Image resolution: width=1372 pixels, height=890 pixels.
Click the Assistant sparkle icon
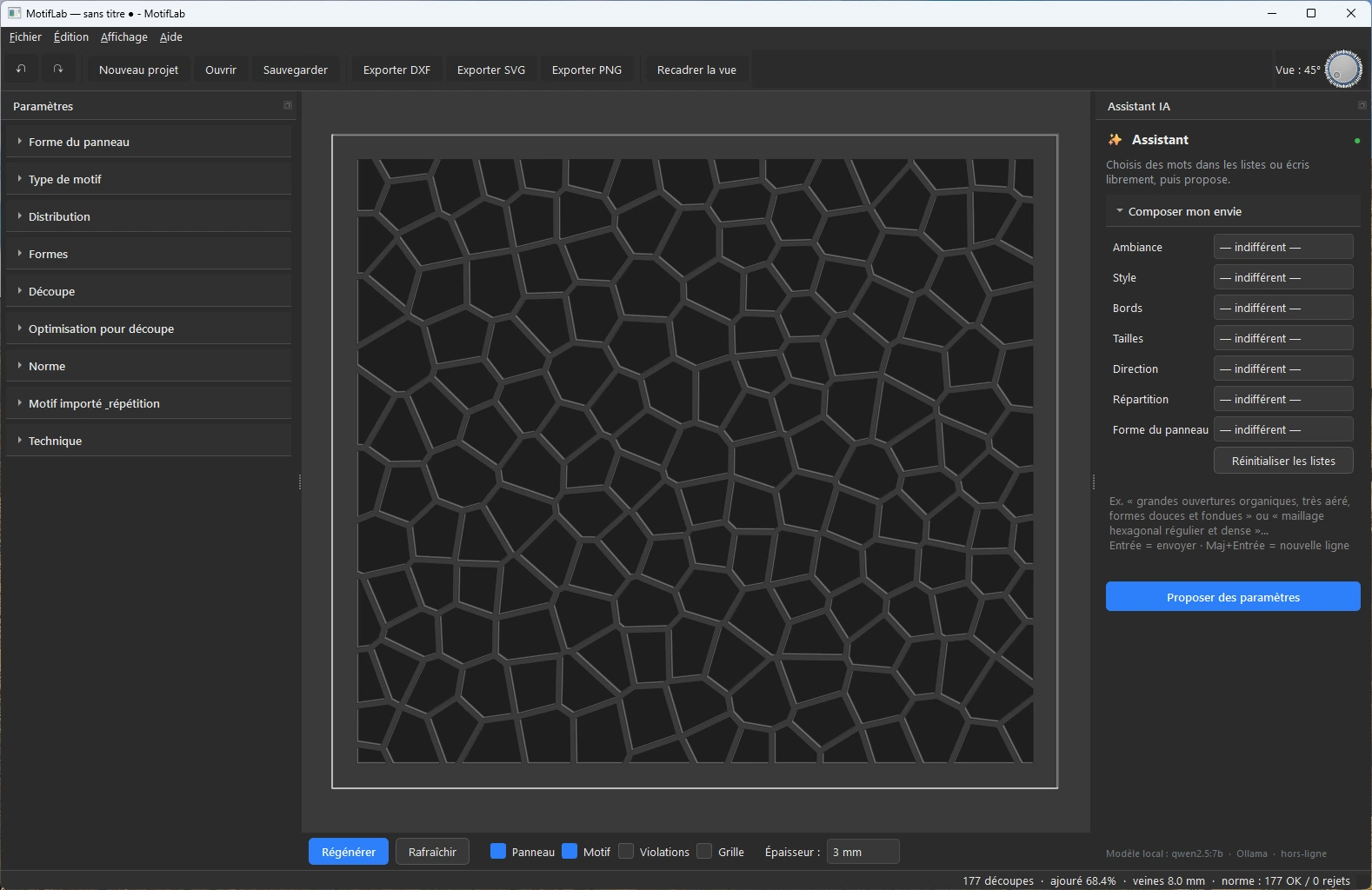[1115, 139]
